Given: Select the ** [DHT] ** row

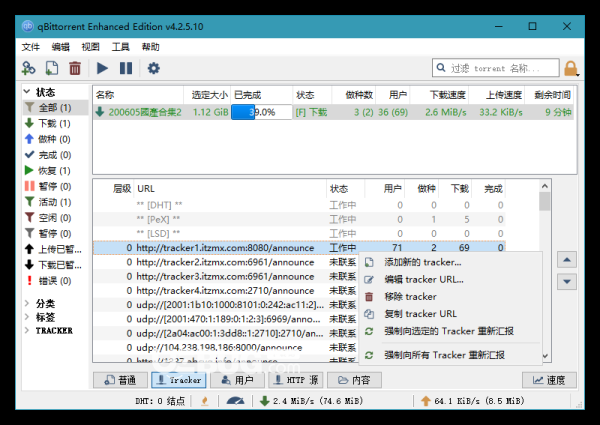Looking at the screenshot, I should point(299,205).
